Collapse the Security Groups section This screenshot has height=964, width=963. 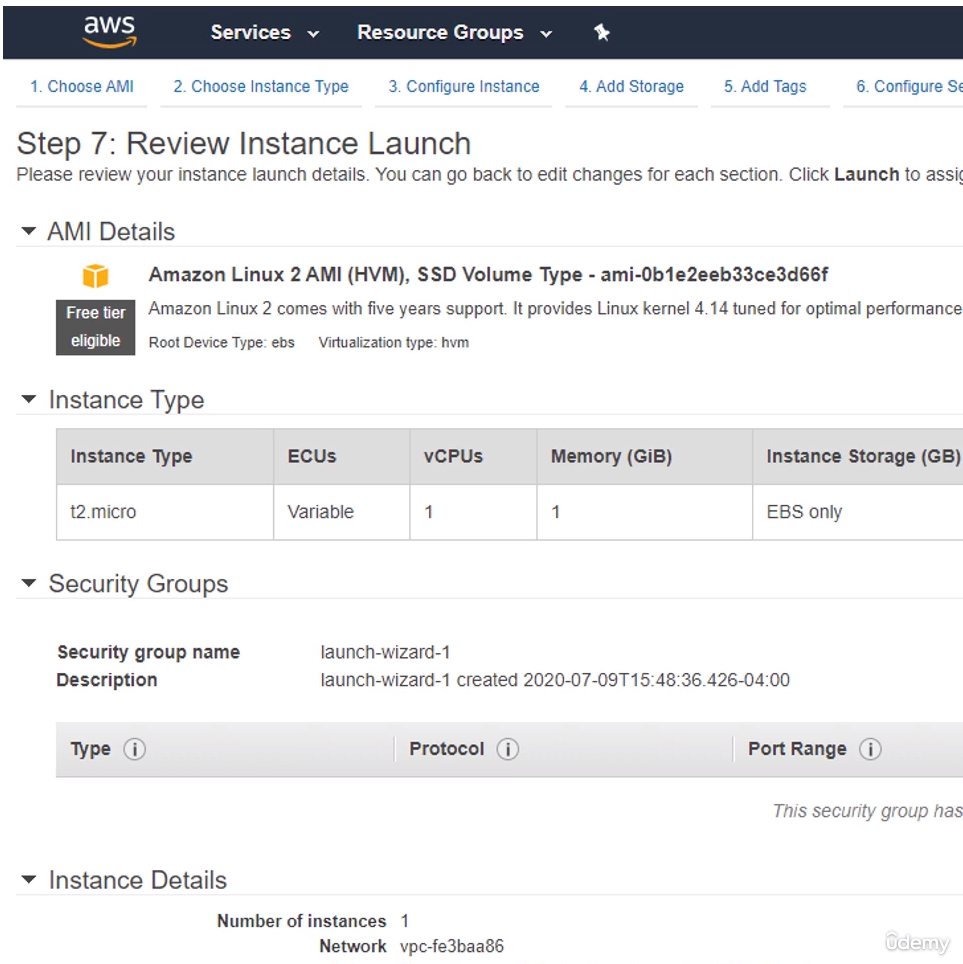click(28, 583)
